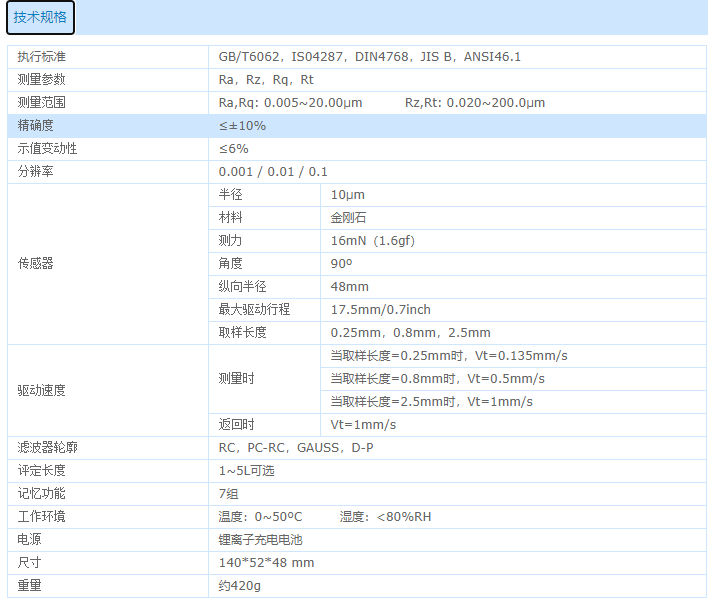Click the 测量范围 row label
This screenshot has width=713, height=604.
42,103
